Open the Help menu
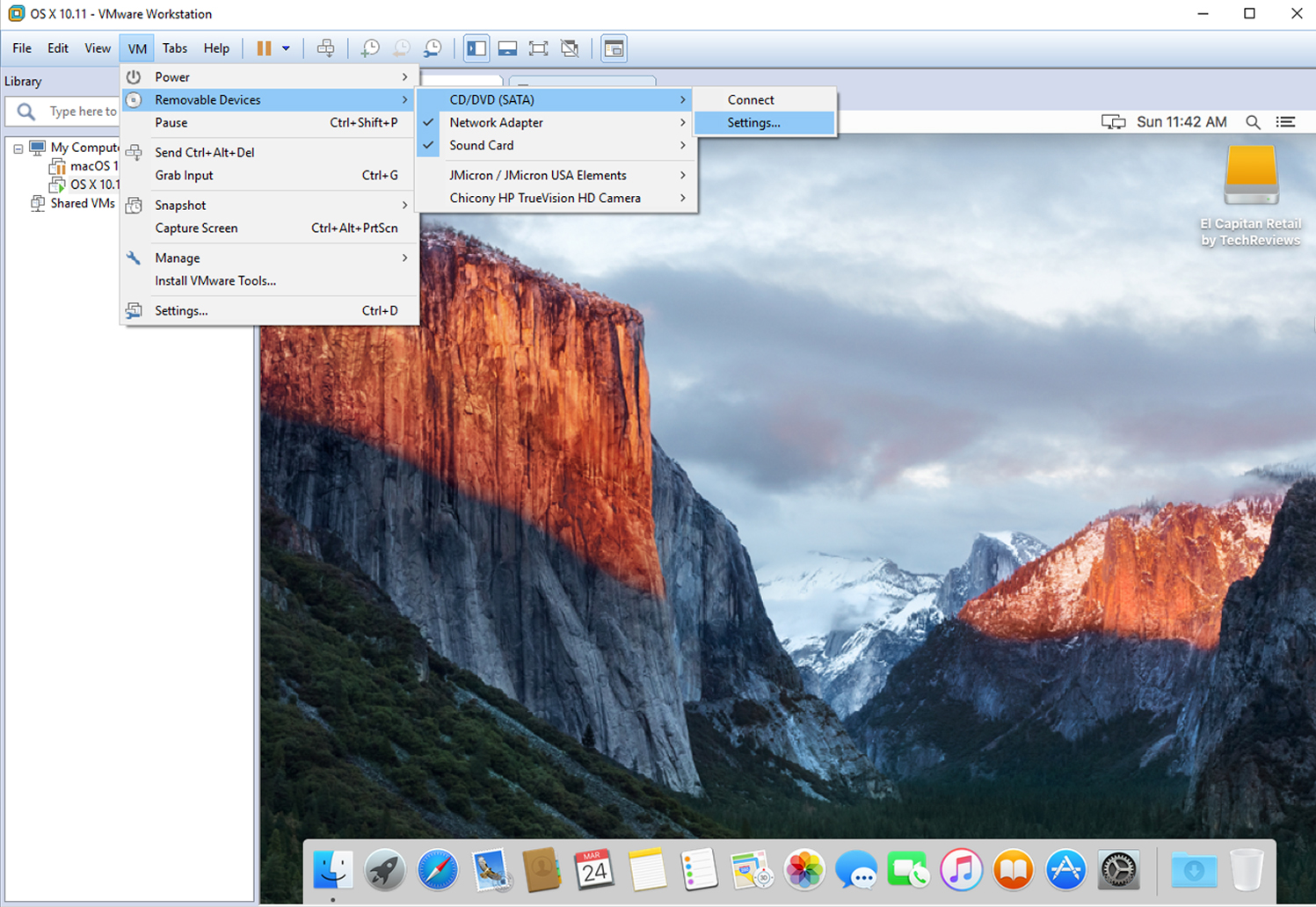1316x907 pixels. [x=216, y=48]
